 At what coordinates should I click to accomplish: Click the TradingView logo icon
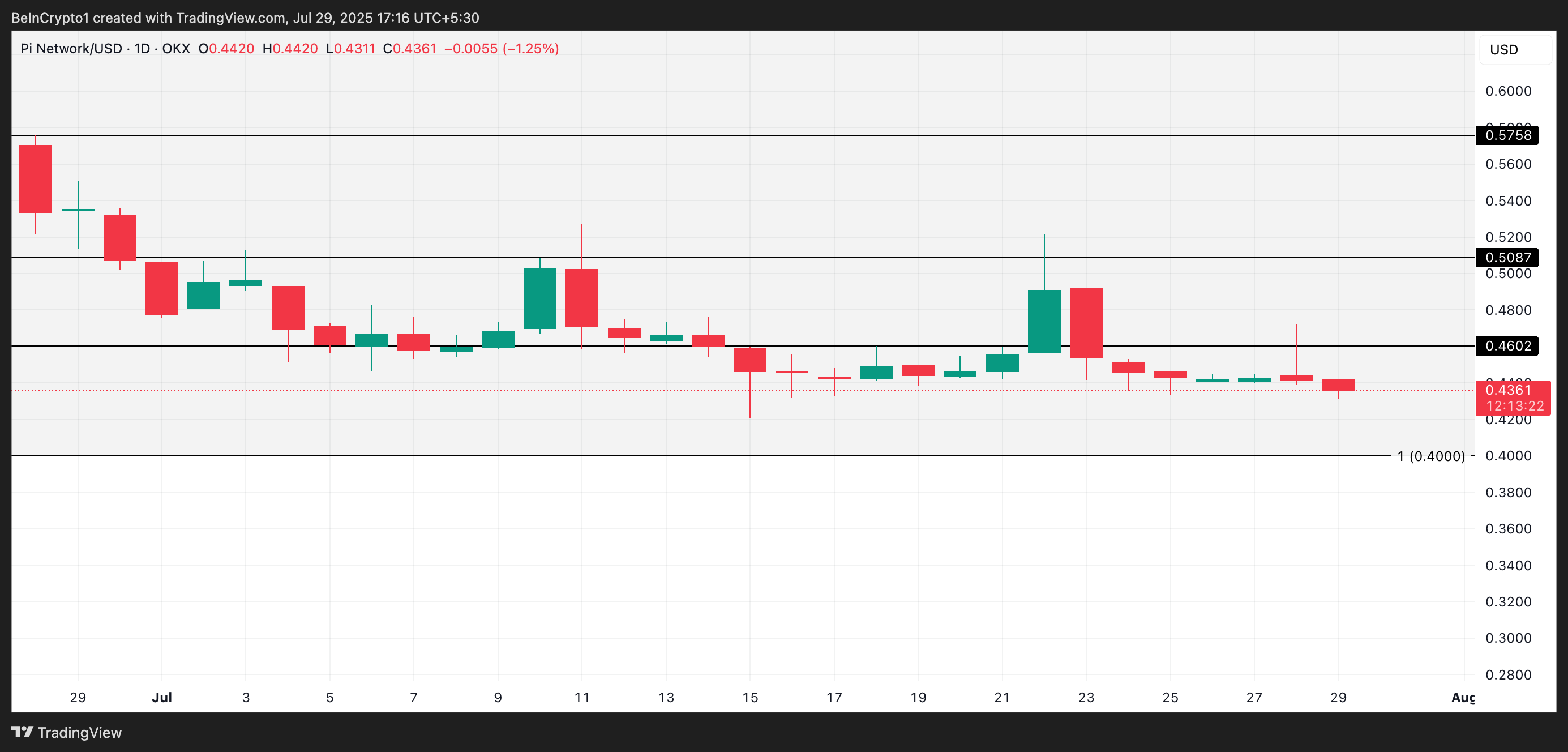[22, 731]
